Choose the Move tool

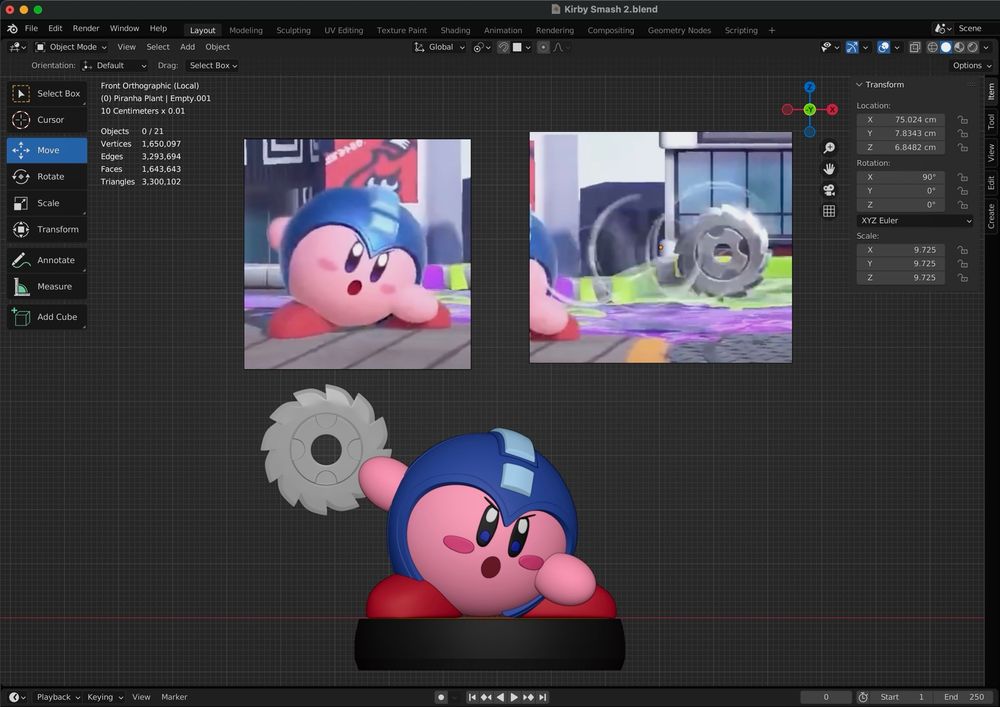coord(47,150)
